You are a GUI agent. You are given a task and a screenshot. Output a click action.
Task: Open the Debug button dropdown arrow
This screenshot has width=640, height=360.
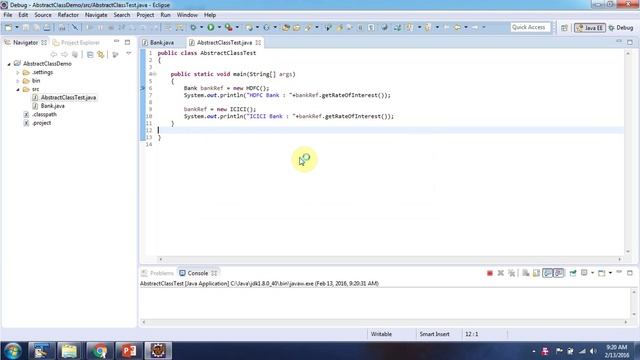201,27
